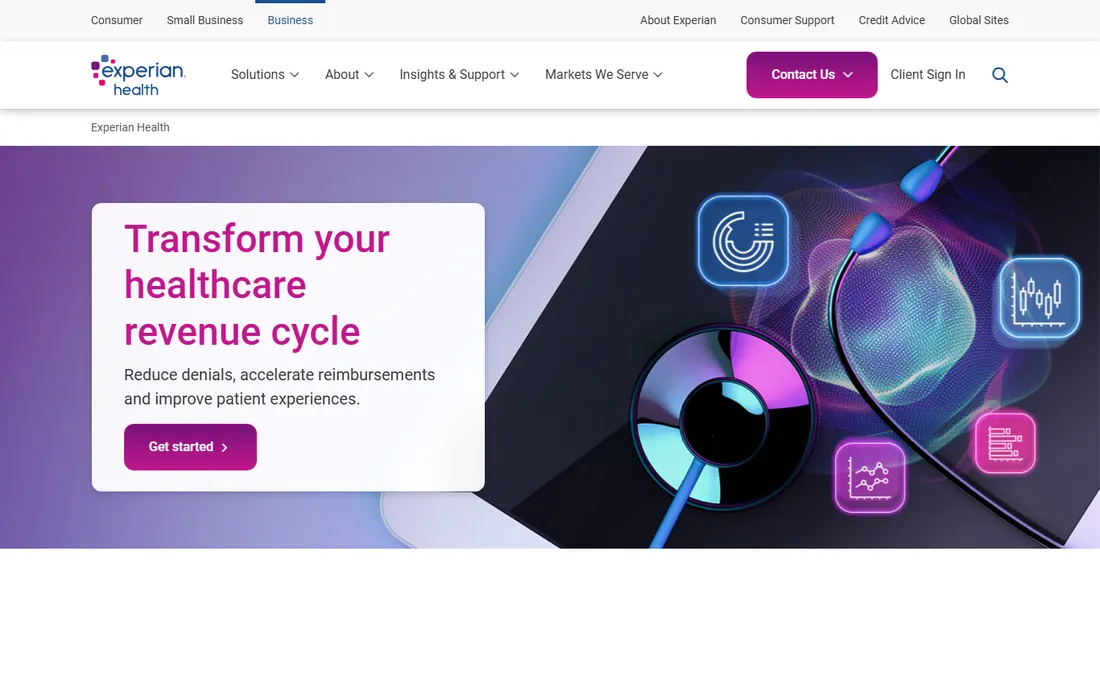Click Client Sign In
1100x688 pixels.
pyautogui.click(x=927, y=74)
